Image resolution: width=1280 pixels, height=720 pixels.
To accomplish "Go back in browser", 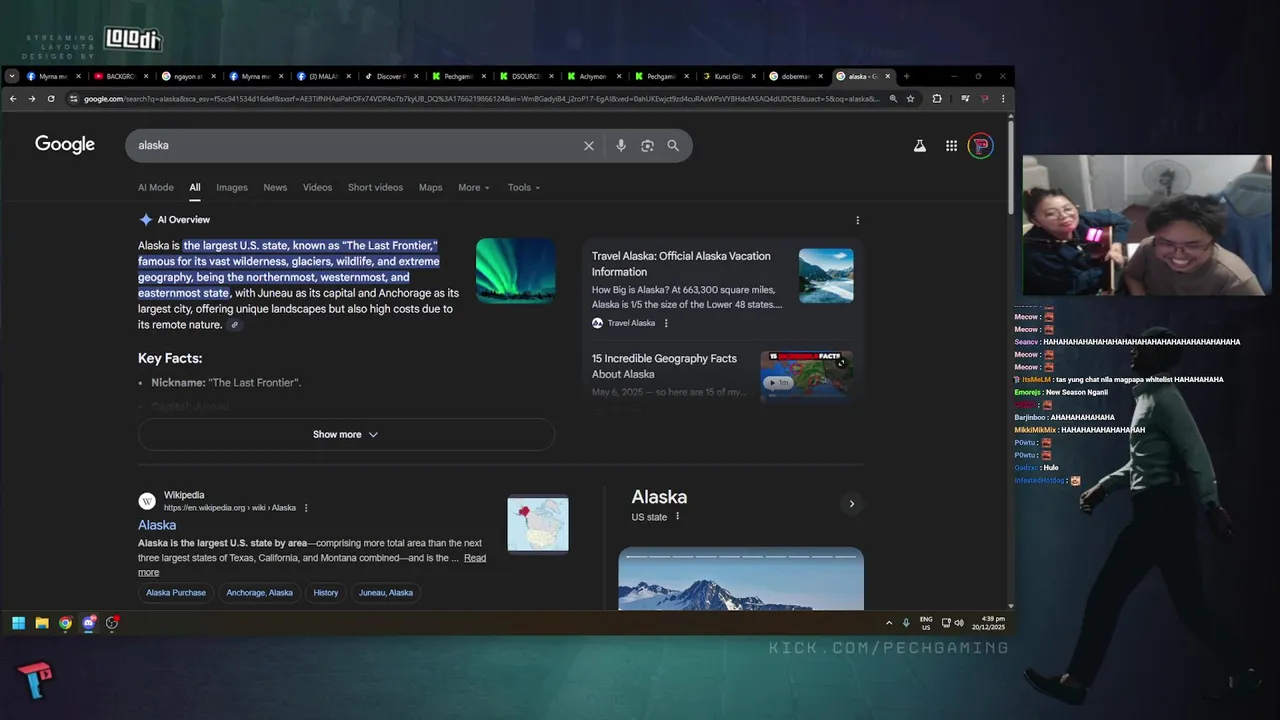I will [x=13, y=99].
